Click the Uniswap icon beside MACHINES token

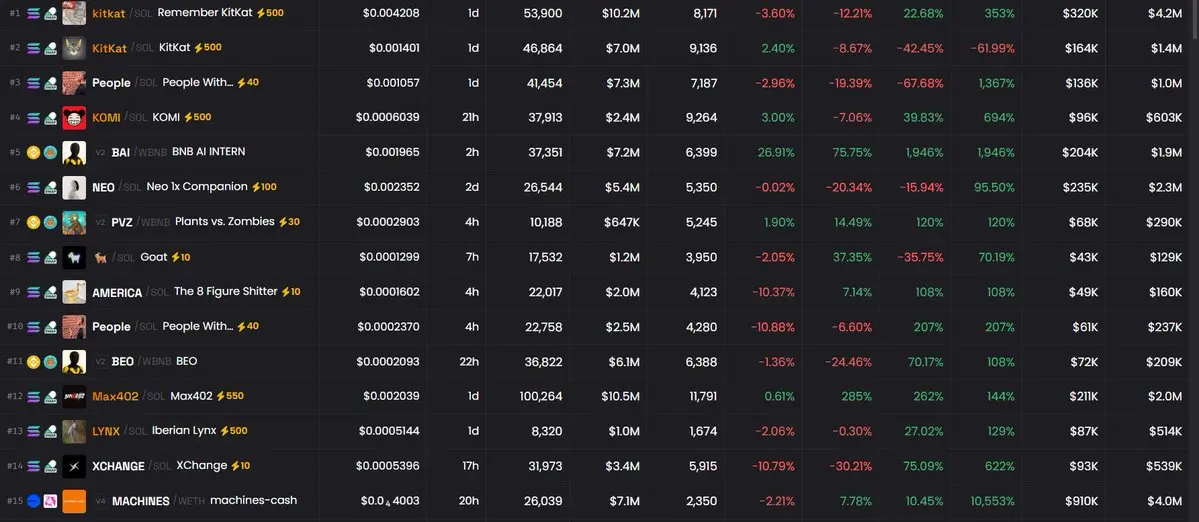49,501
